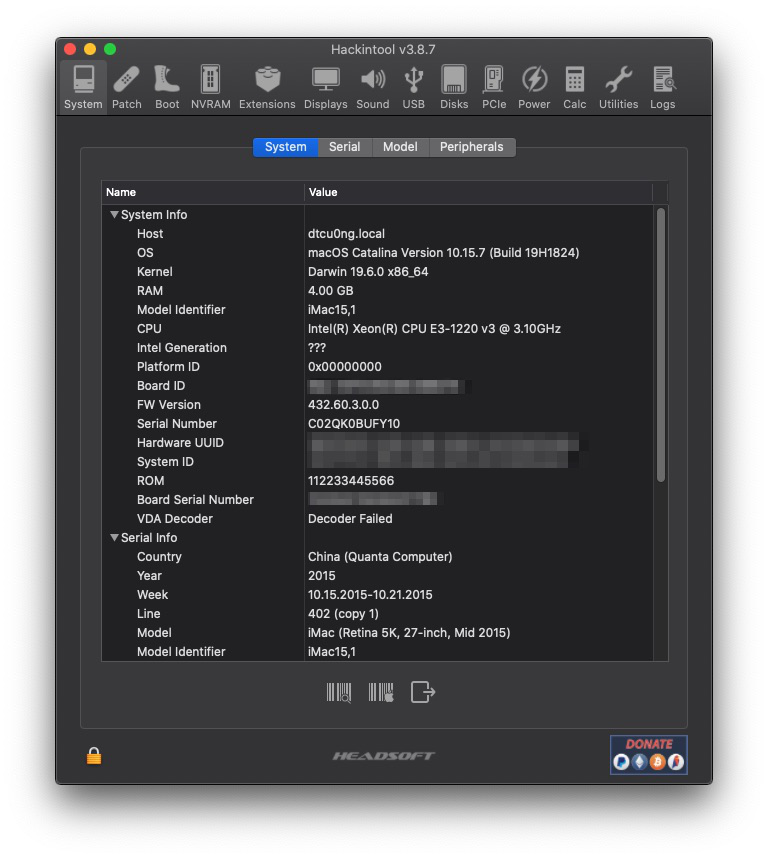Select the CPU row

click(x=377, y=329)
